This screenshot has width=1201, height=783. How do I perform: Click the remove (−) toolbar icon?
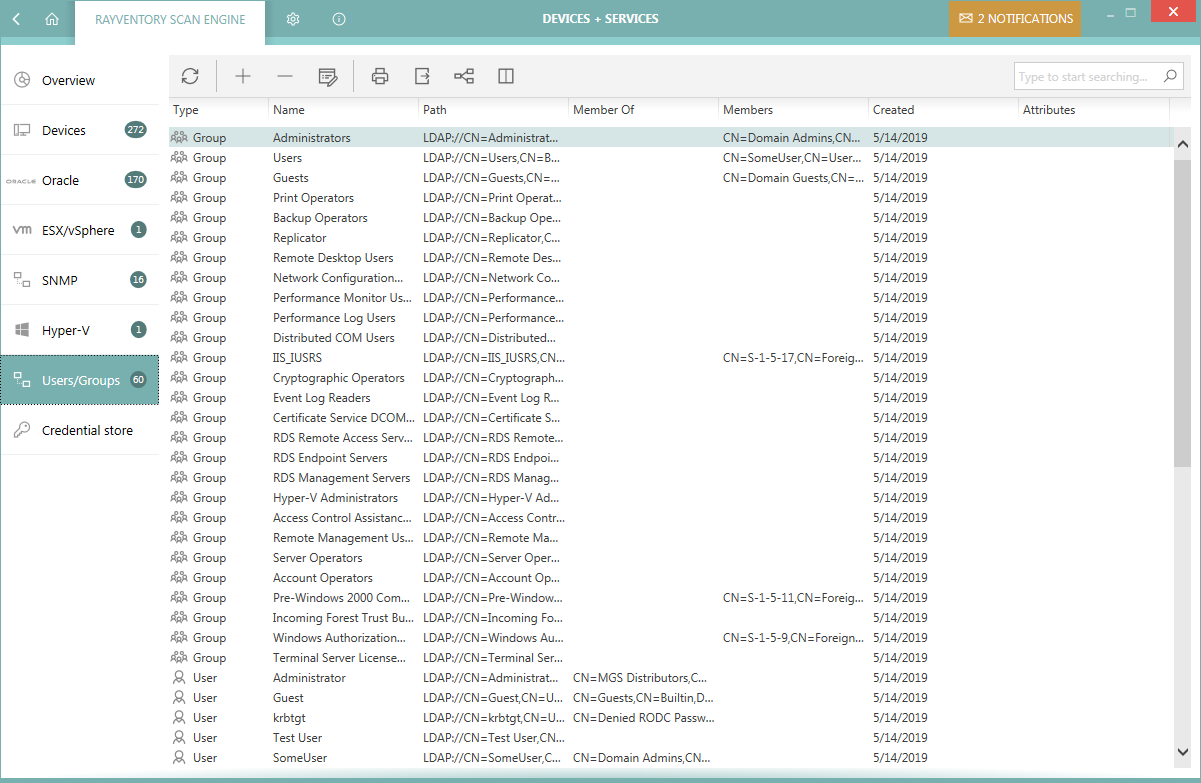284,75
